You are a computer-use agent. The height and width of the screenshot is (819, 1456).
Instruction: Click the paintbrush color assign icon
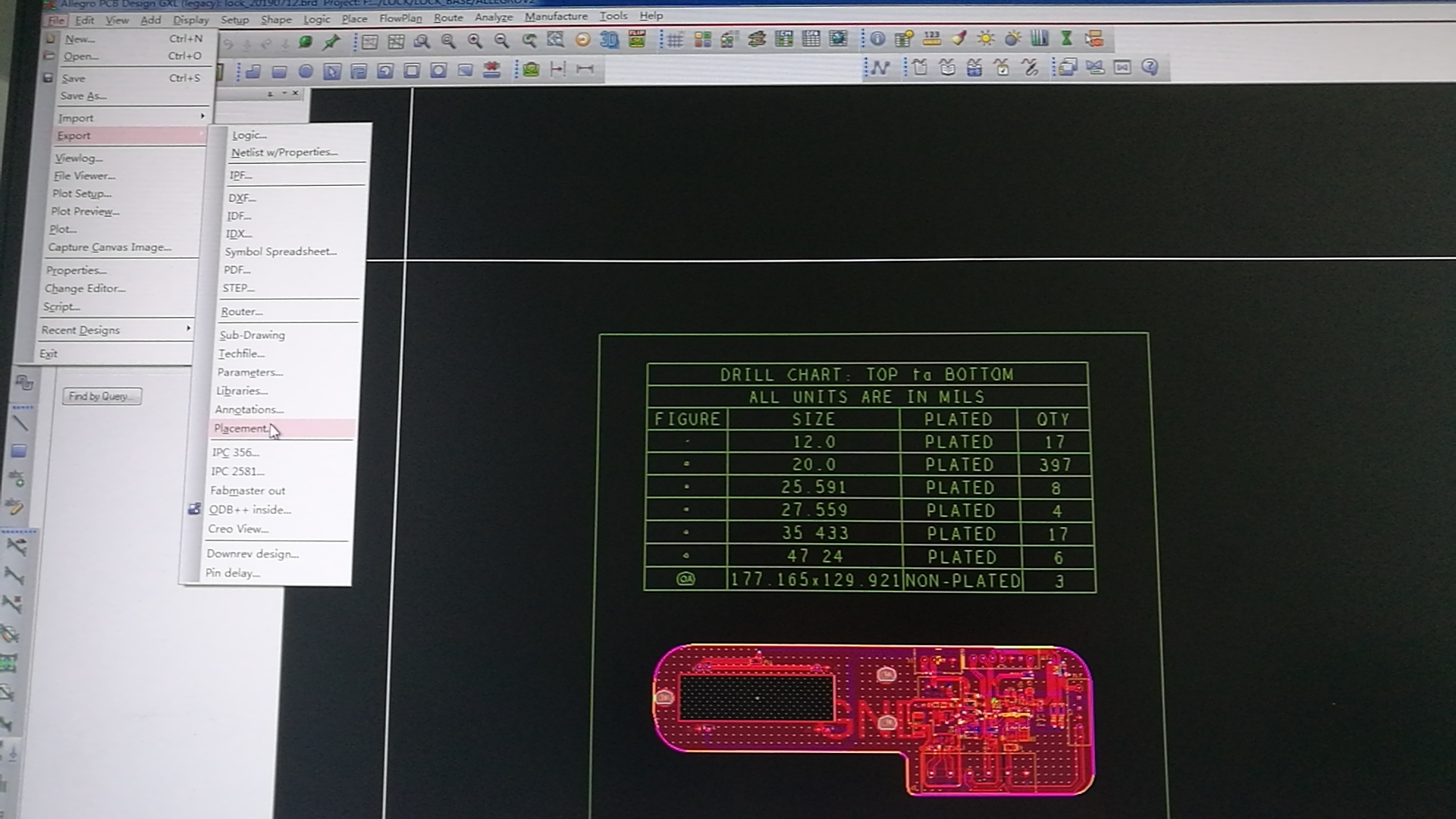[x=959, y=39]
